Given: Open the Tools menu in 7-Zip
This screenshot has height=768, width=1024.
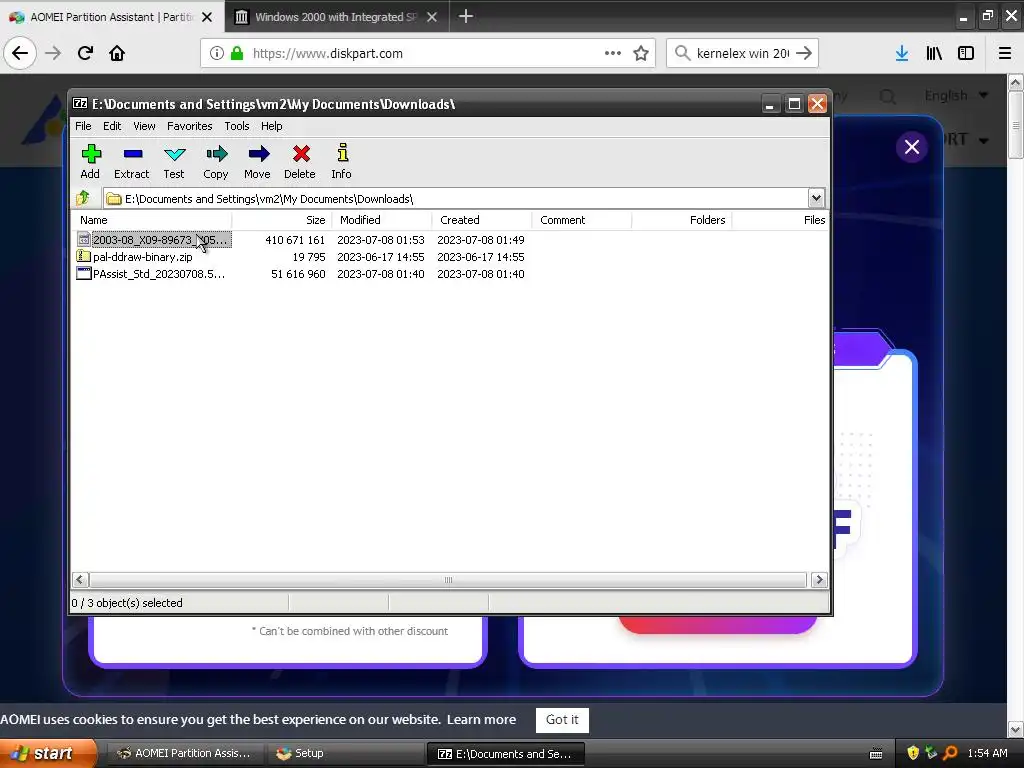Looking at the screenshot, I should [x=236, y=126].
